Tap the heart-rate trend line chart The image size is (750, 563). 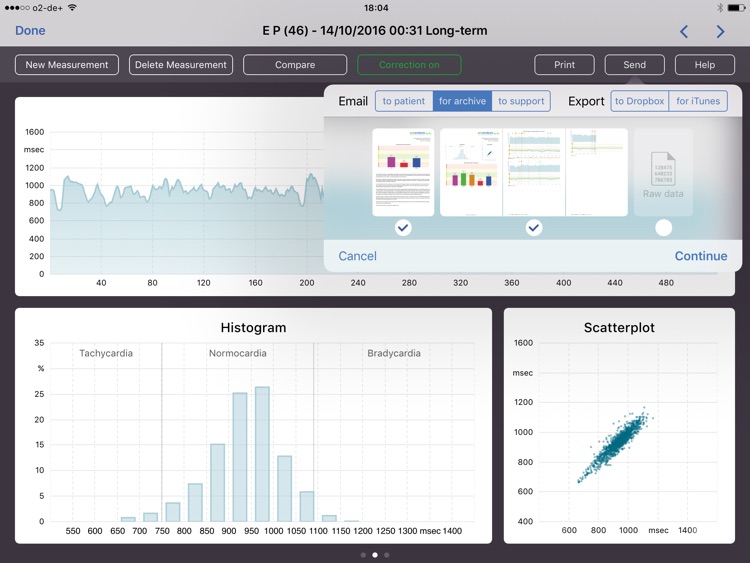pos(187,203)
